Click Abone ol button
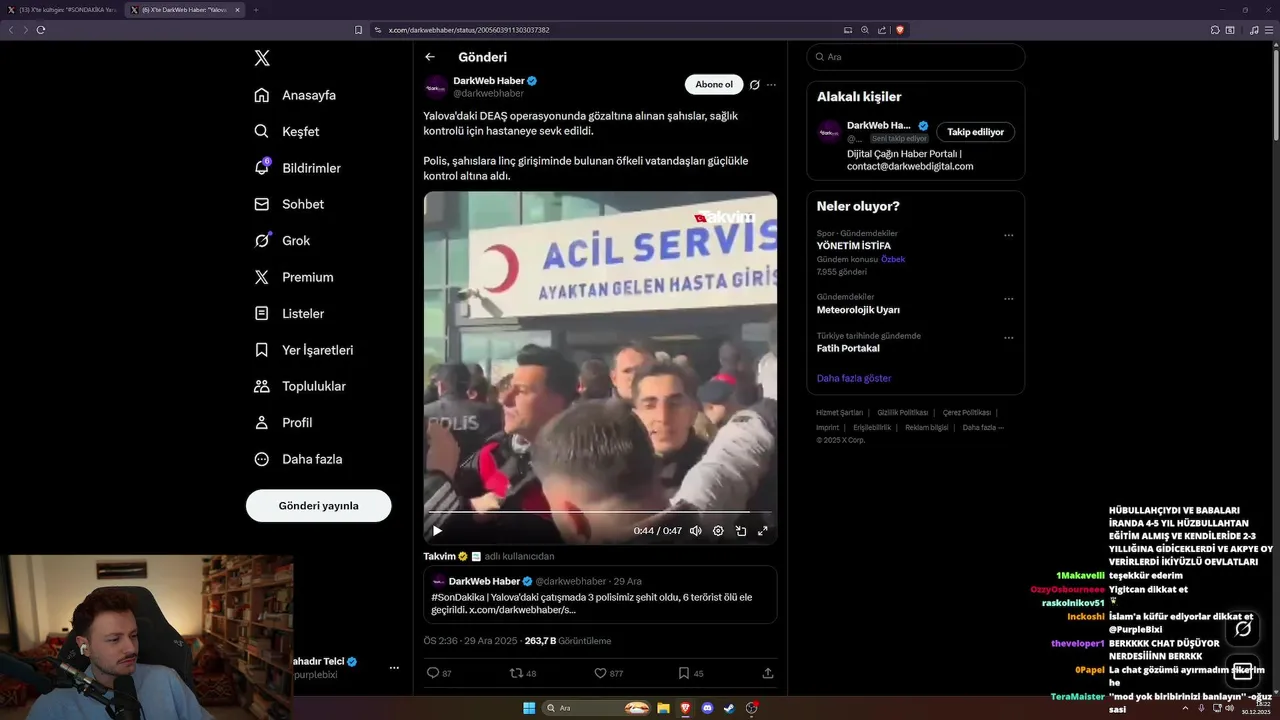1280x720 pixels. tap(714, 85)
